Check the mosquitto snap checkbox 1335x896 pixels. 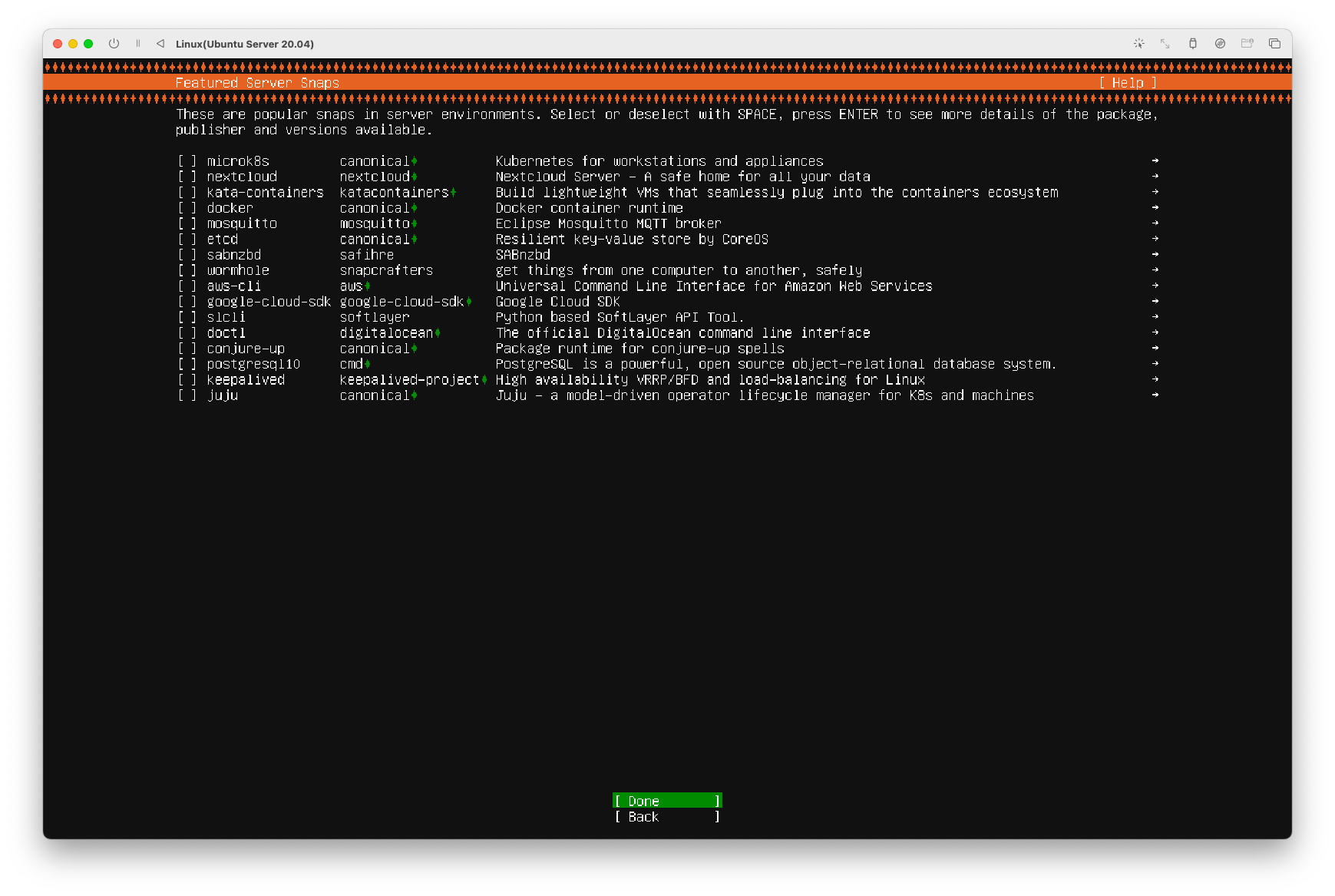tap(187, 223)
